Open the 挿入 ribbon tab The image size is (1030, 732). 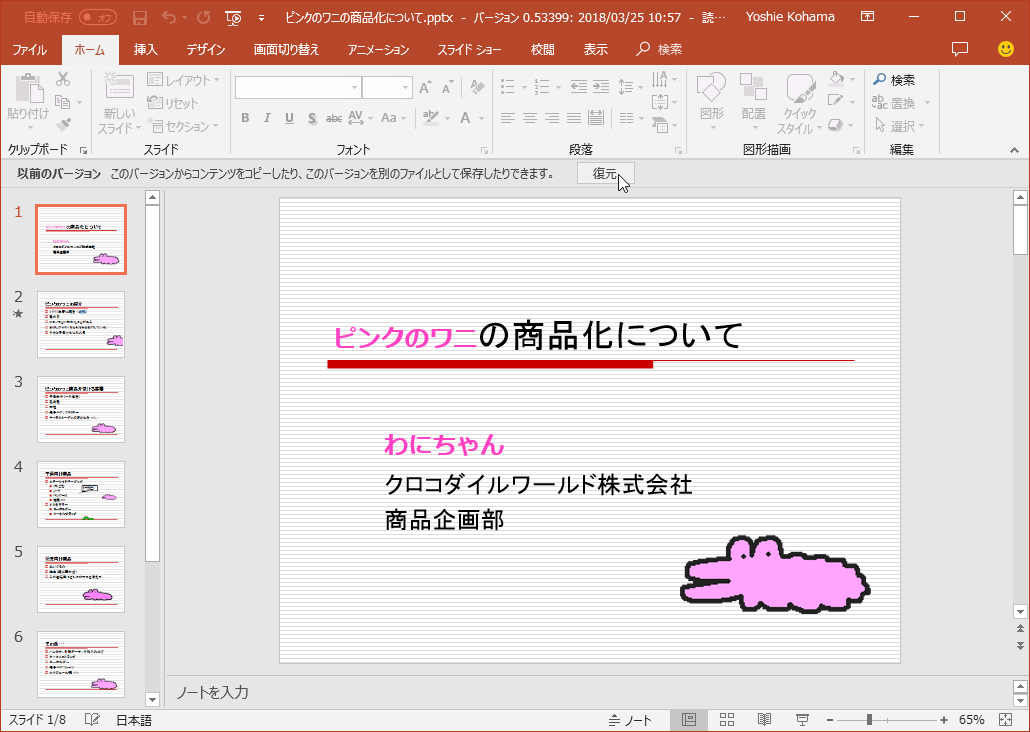[146, 49]
